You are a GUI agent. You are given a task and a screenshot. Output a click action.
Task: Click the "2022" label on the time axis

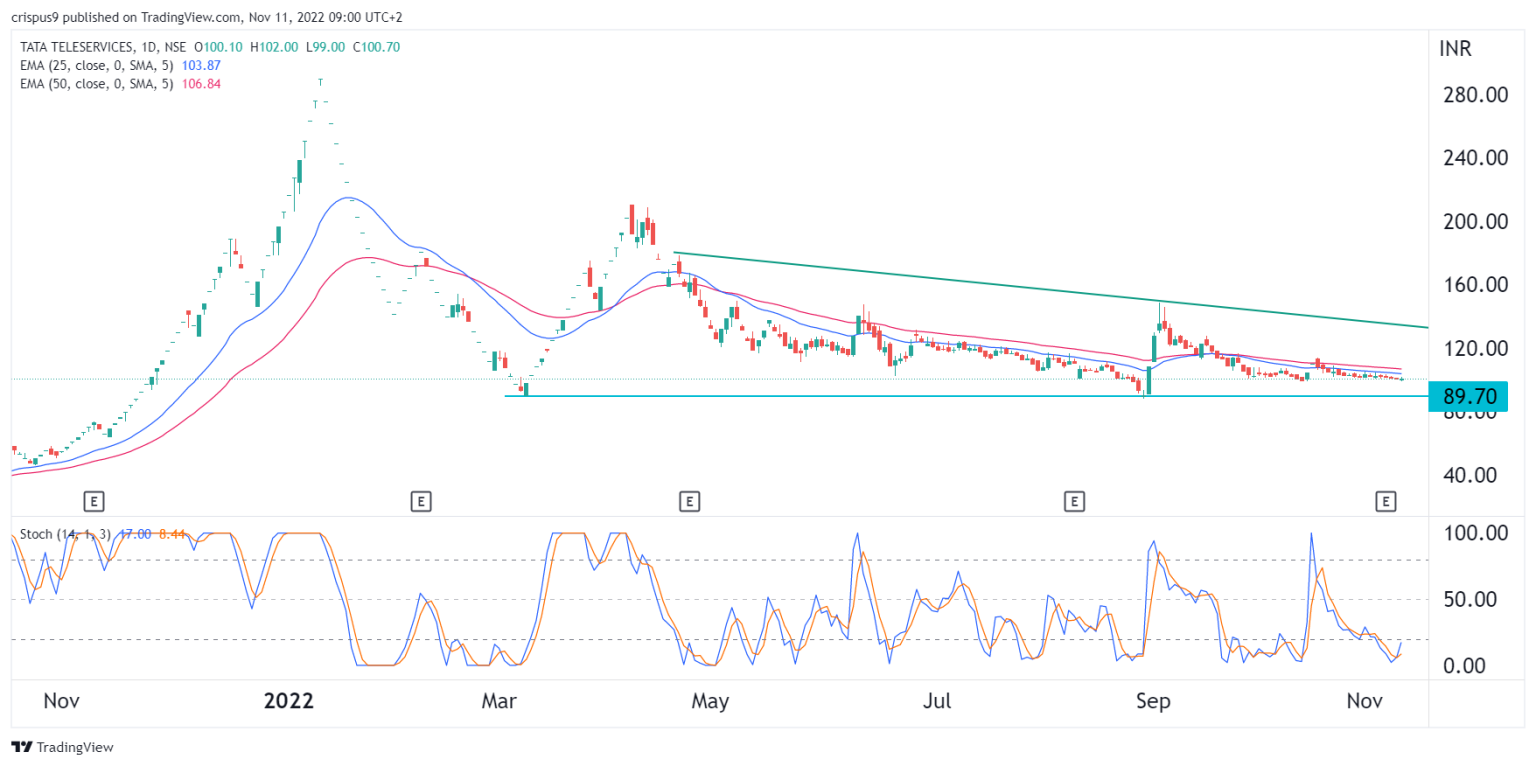288,700
